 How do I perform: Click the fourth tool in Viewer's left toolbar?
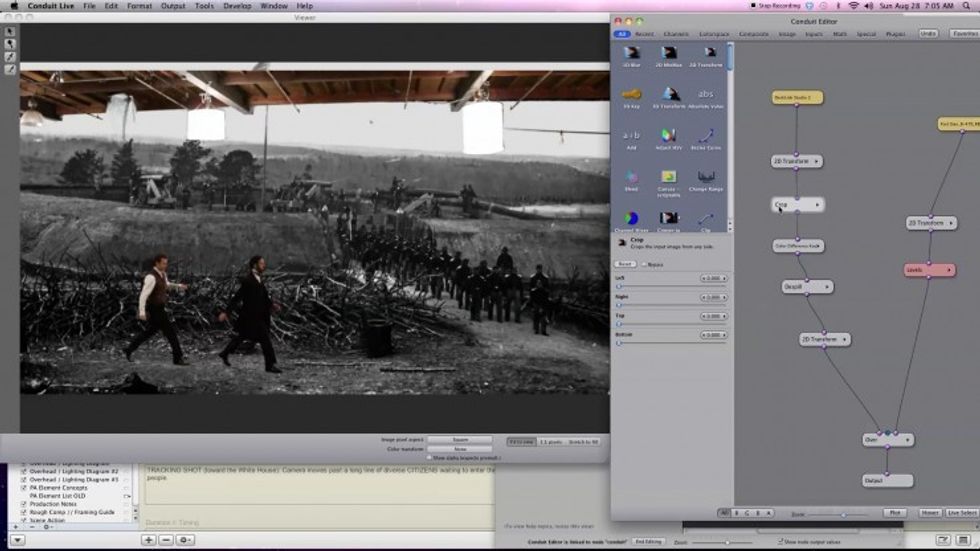click(x=10, y=70)
